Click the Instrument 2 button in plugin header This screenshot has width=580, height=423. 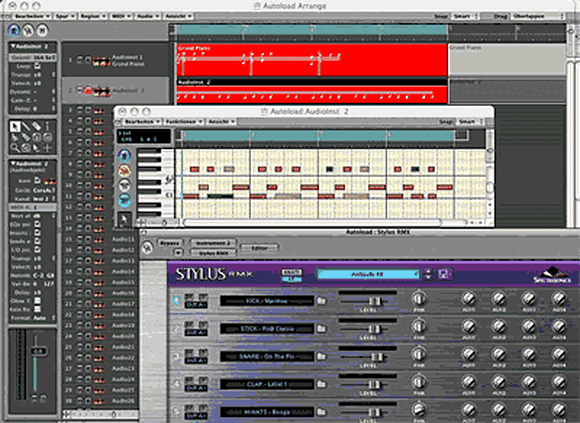[213, 243]
